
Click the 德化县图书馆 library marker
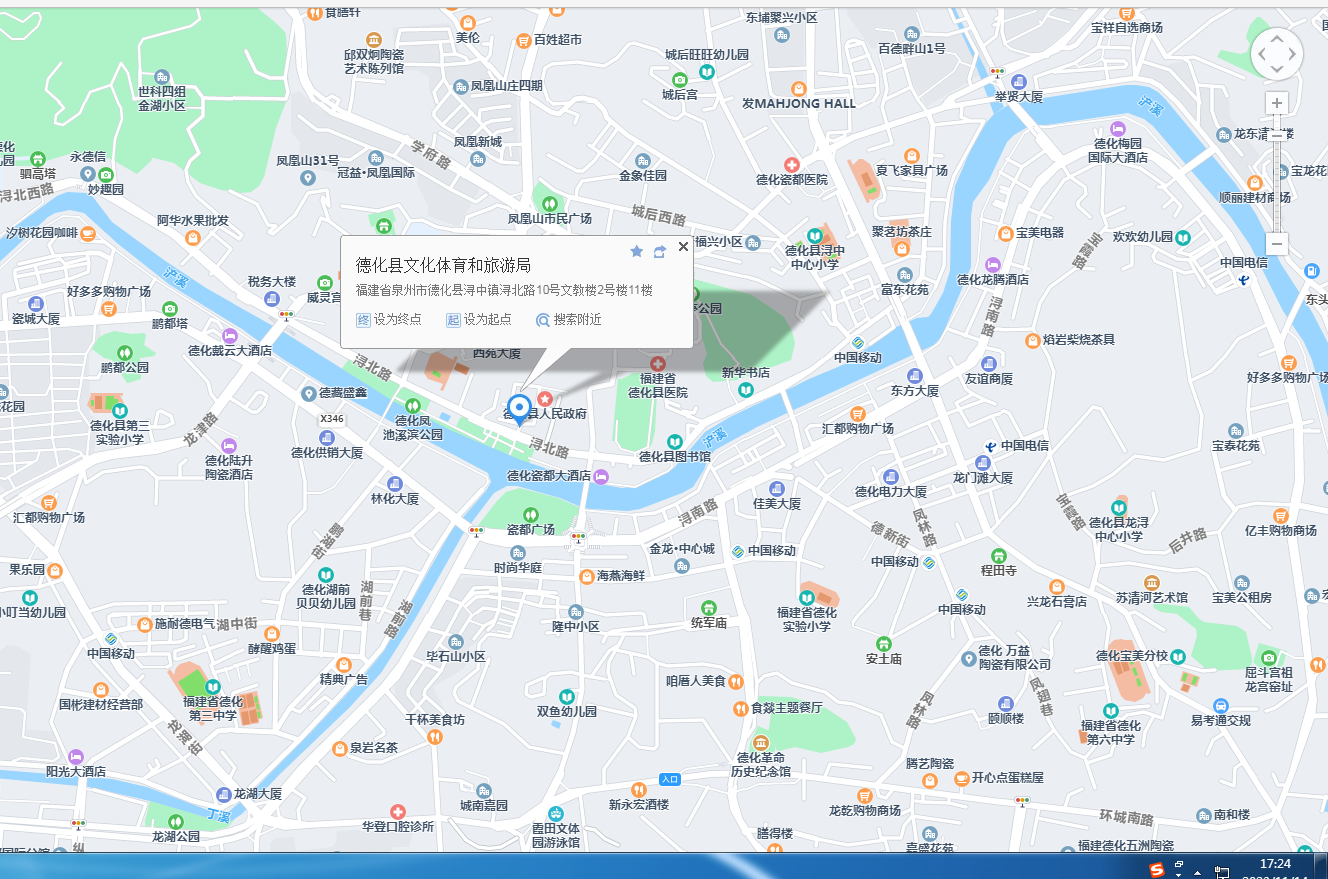(x=675, y=441)
